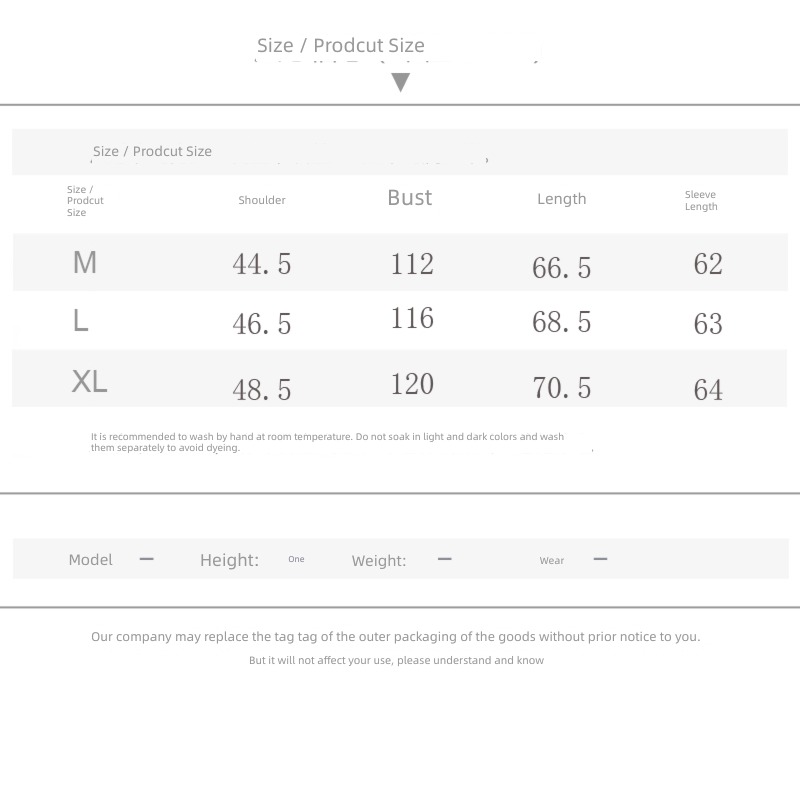Click the gray banner Size / Prodcut Size label

pyautogui.click(x=152, y=152)
